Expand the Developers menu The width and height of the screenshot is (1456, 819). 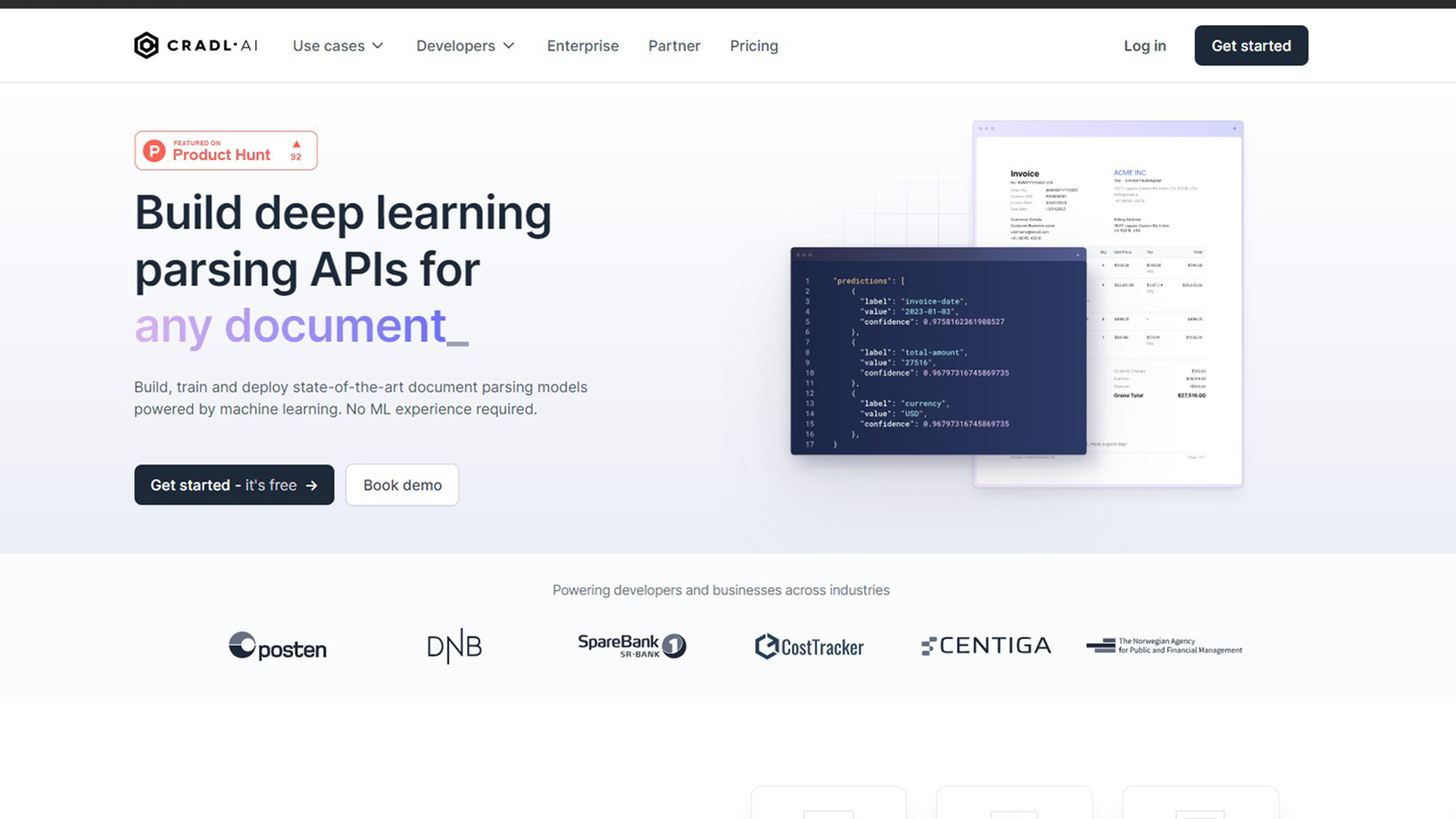464,45
